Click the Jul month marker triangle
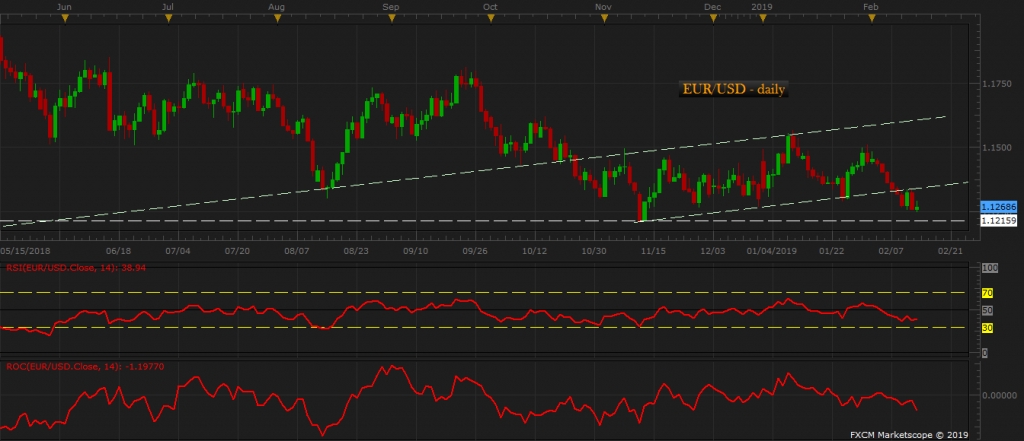Screen dimensions: 1024x441 coord(168,18)
